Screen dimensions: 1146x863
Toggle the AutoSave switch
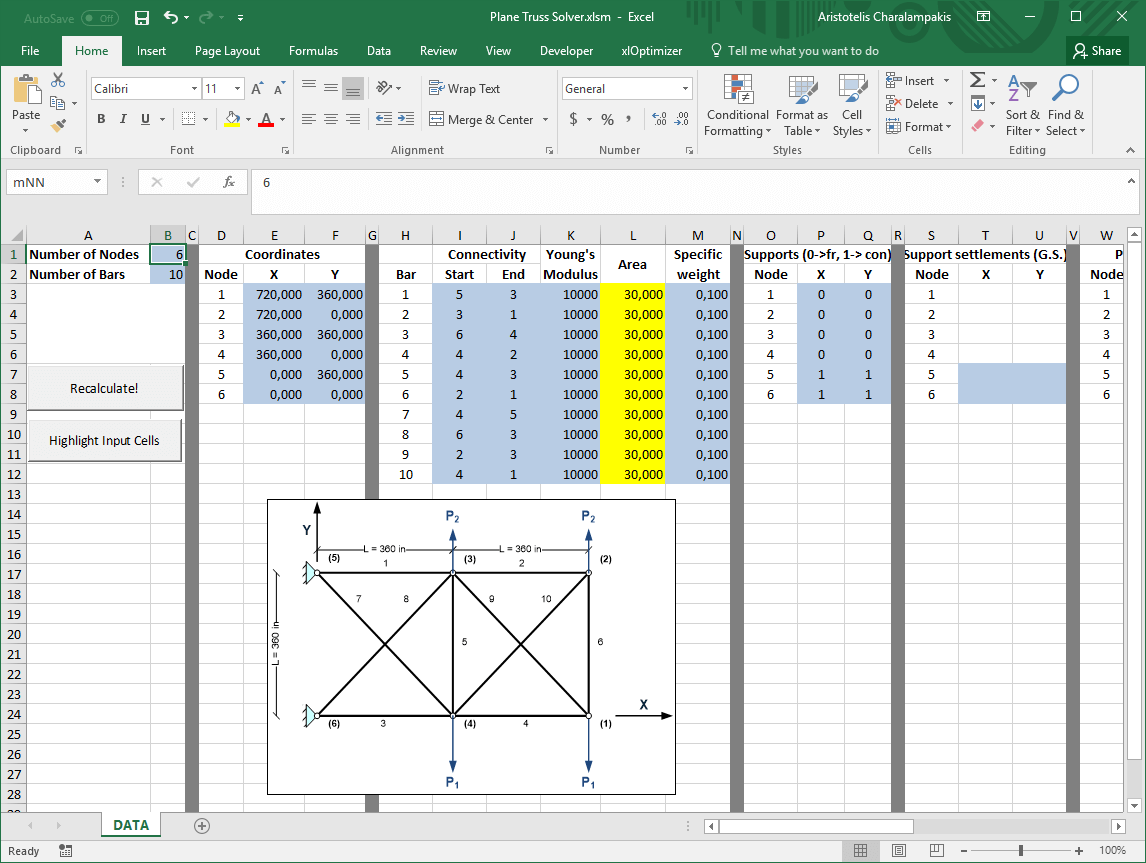click(x=99, y=18)
